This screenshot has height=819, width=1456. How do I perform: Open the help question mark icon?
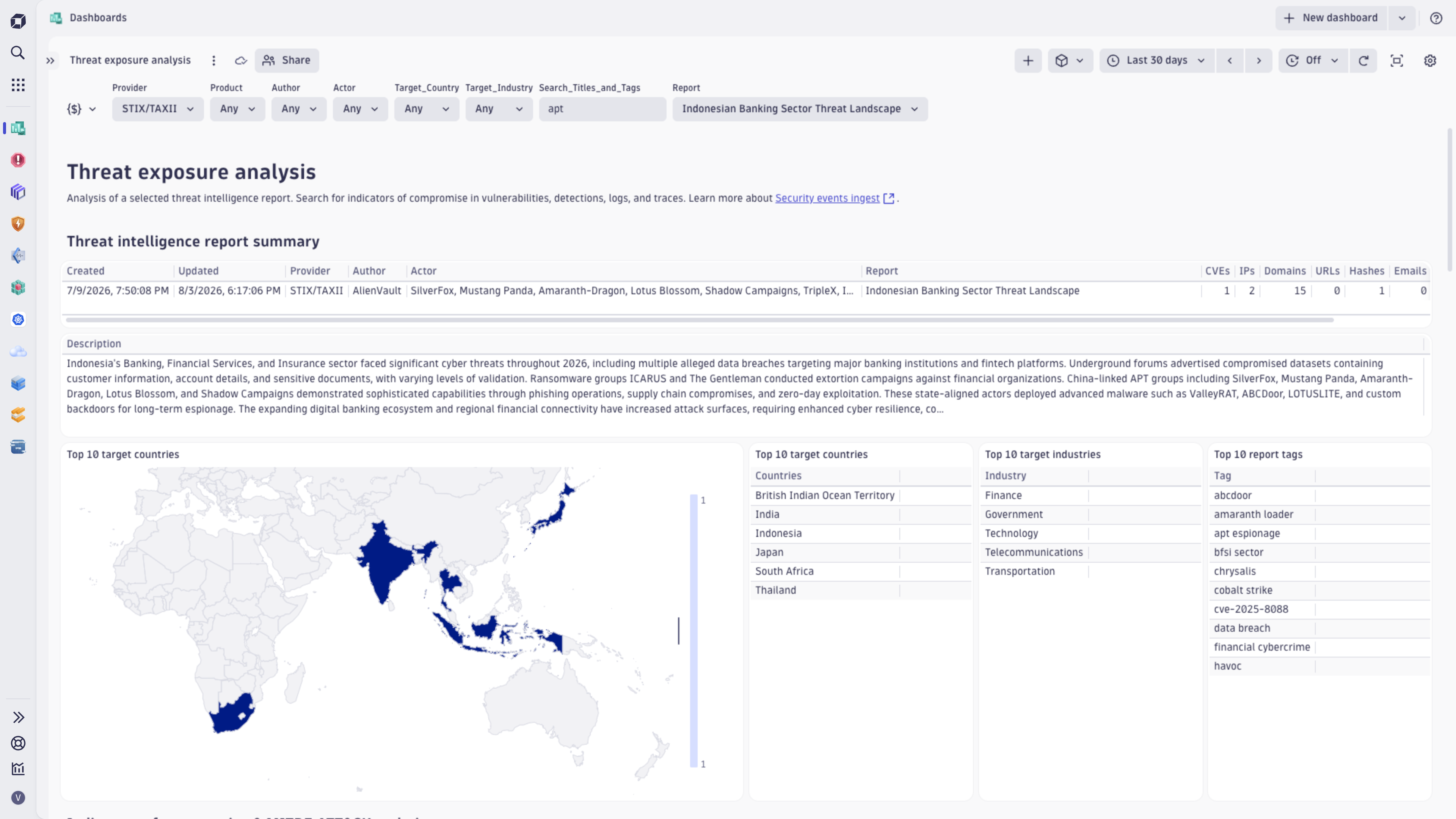(1436, 18)
